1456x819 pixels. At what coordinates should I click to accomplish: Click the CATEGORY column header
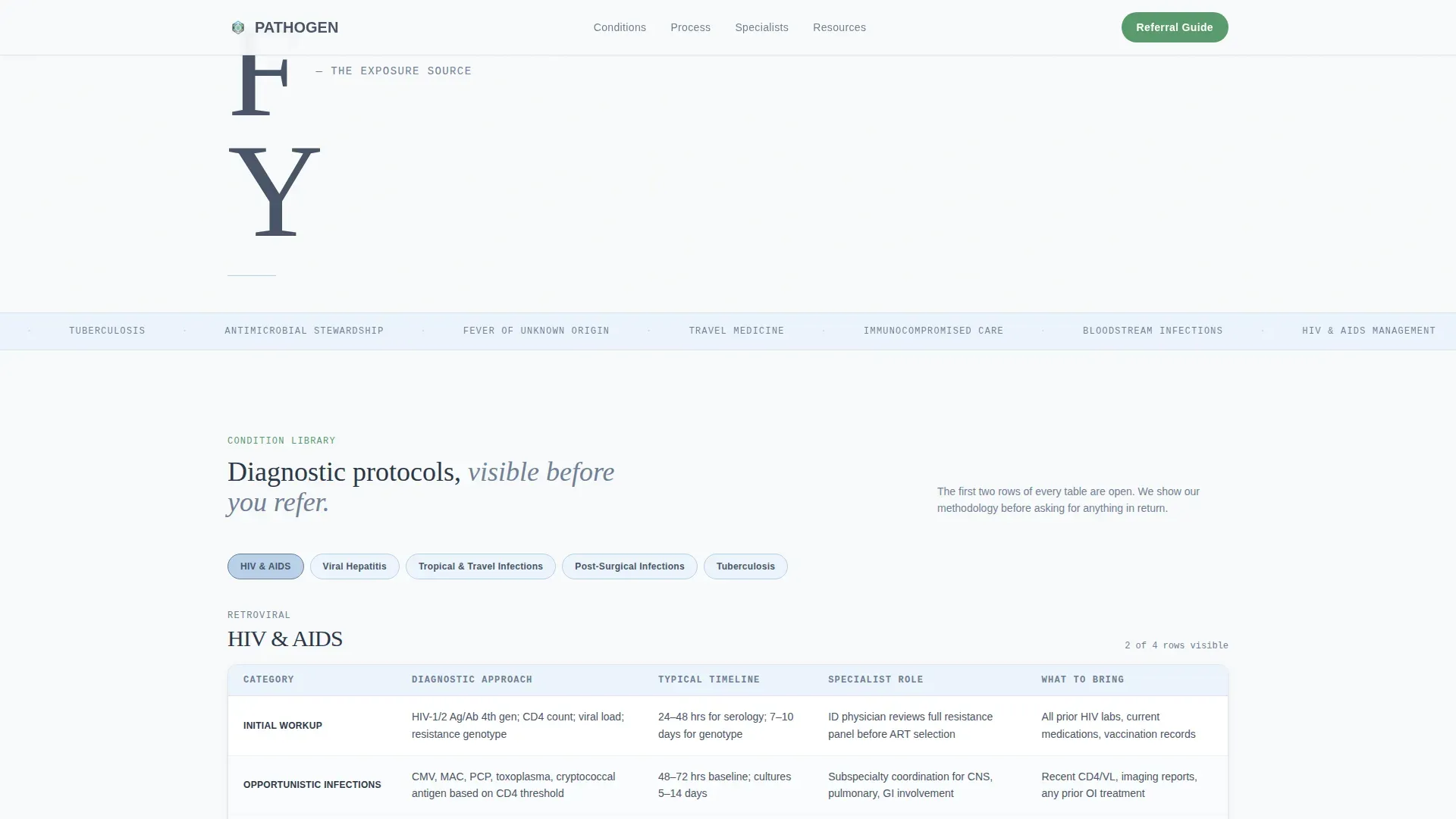point(268,679)
